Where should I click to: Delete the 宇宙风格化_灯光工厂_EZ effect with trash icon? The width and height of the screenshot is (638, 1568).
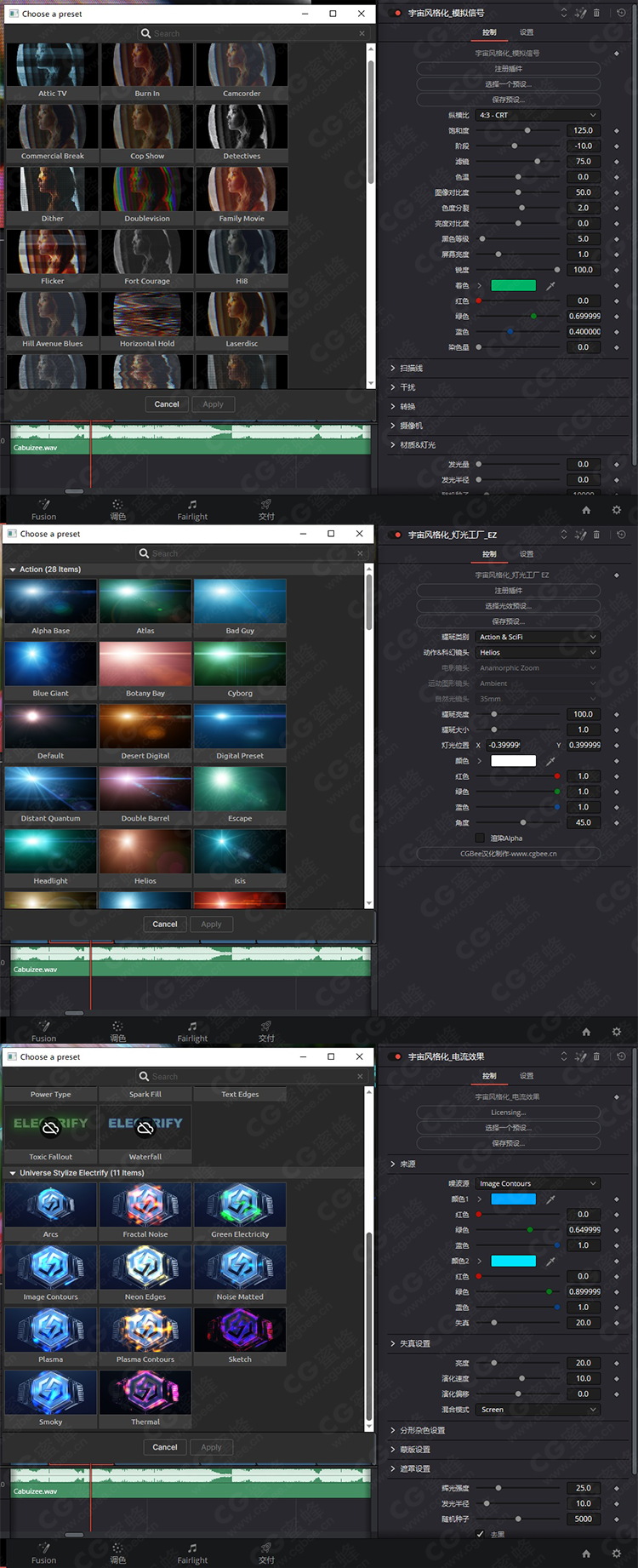596,535
